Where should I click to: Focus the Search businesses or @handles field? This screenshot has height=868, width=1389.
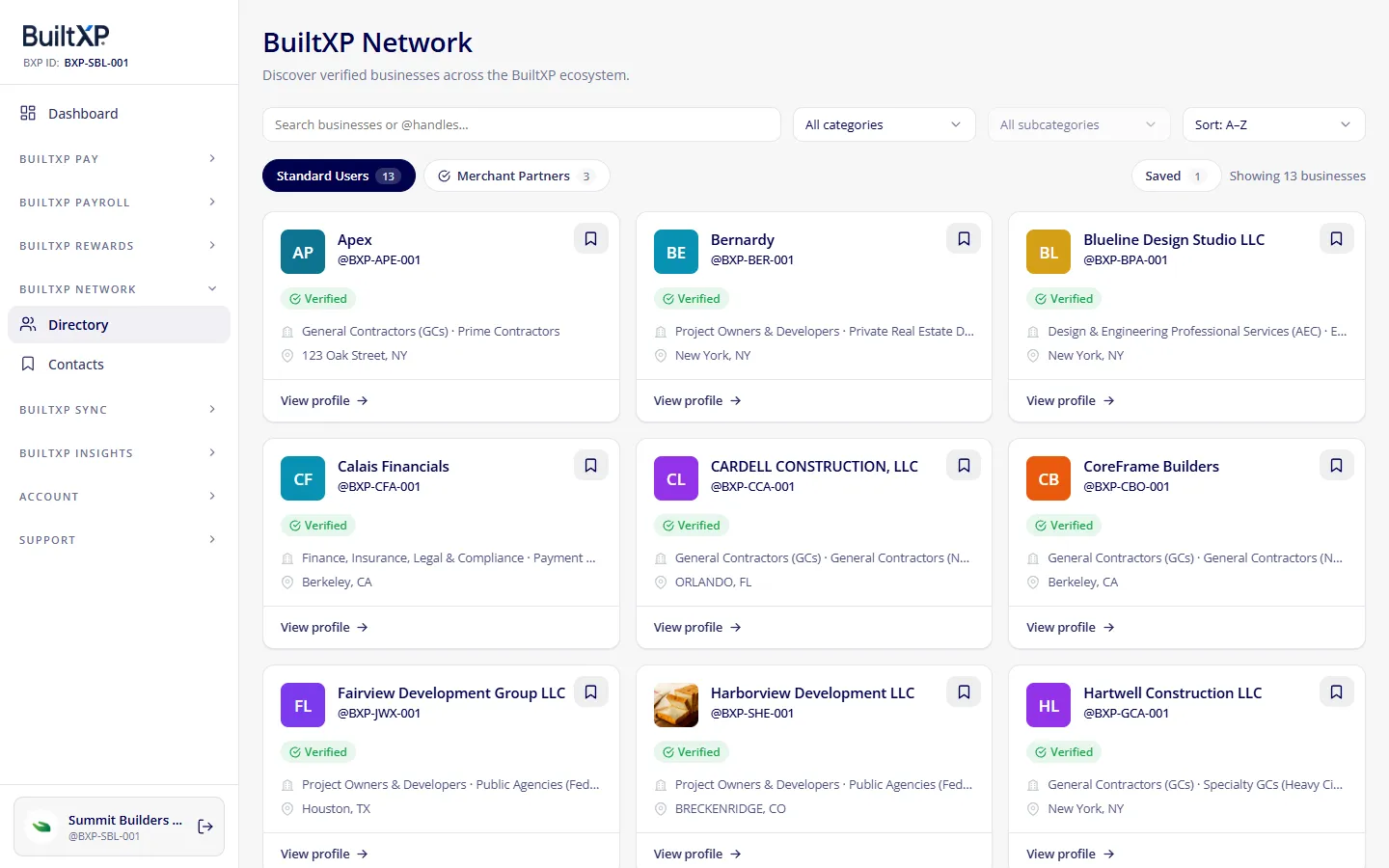pos(522,124)
